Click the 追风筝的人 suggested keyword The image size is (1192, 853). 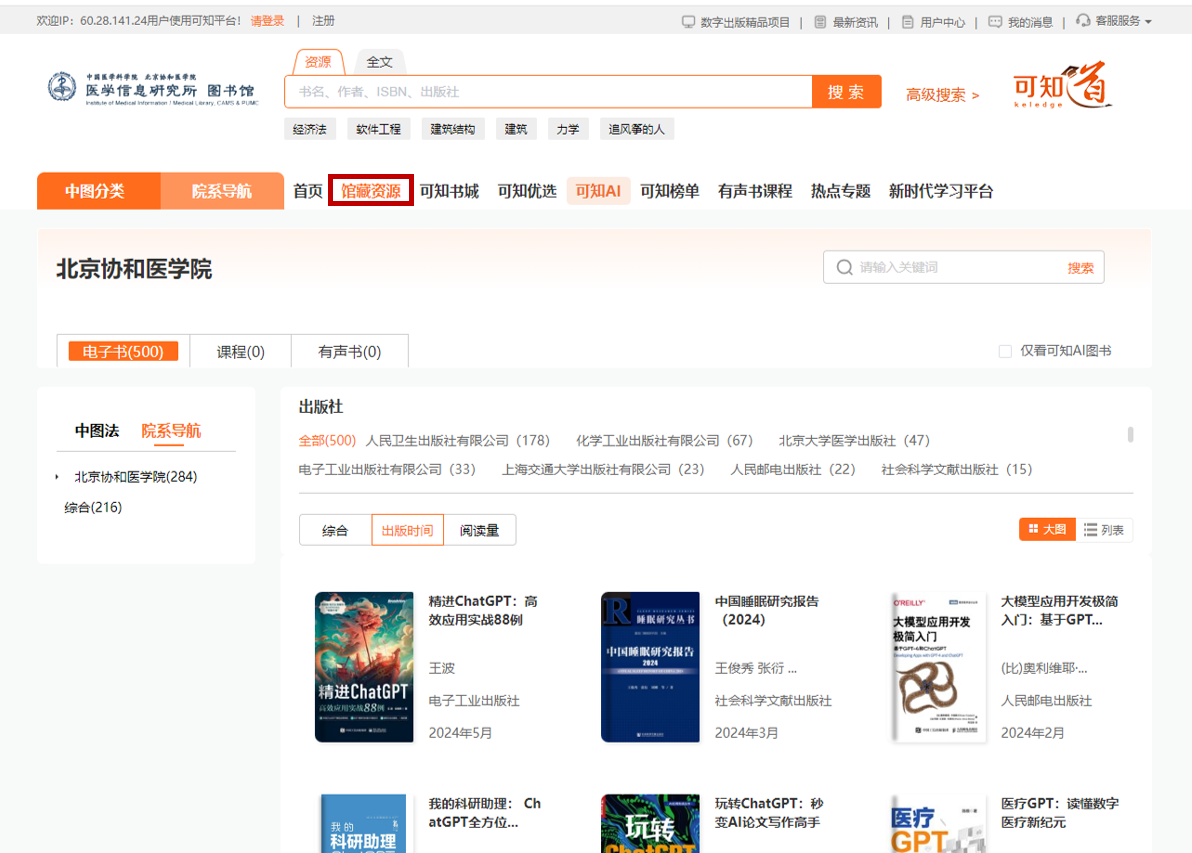[x=637, y=129]
